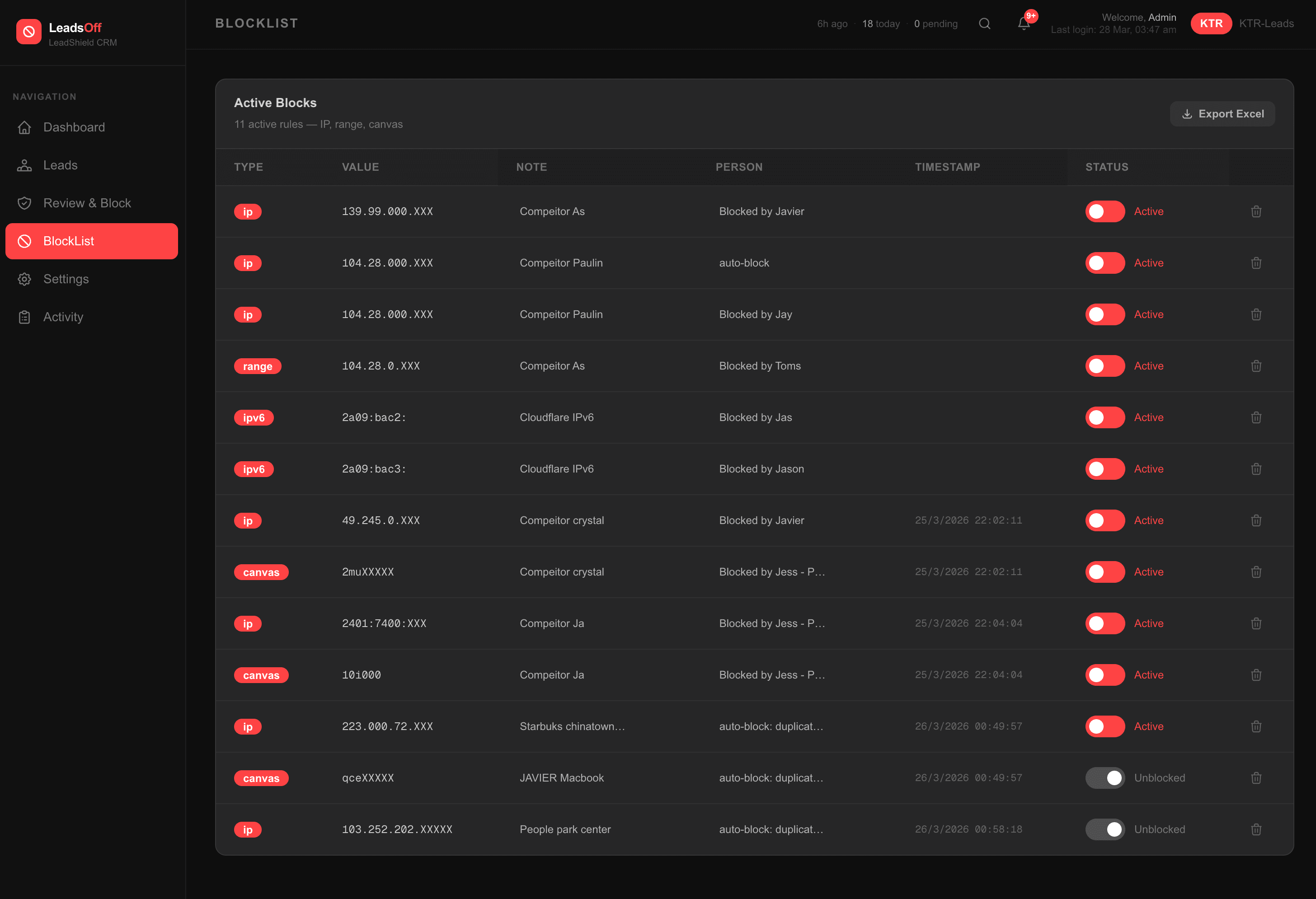Select the Review & Block shield icon
Viewport: 1316px width, 899px height.
pyautogui.click(x=24, y=203)
